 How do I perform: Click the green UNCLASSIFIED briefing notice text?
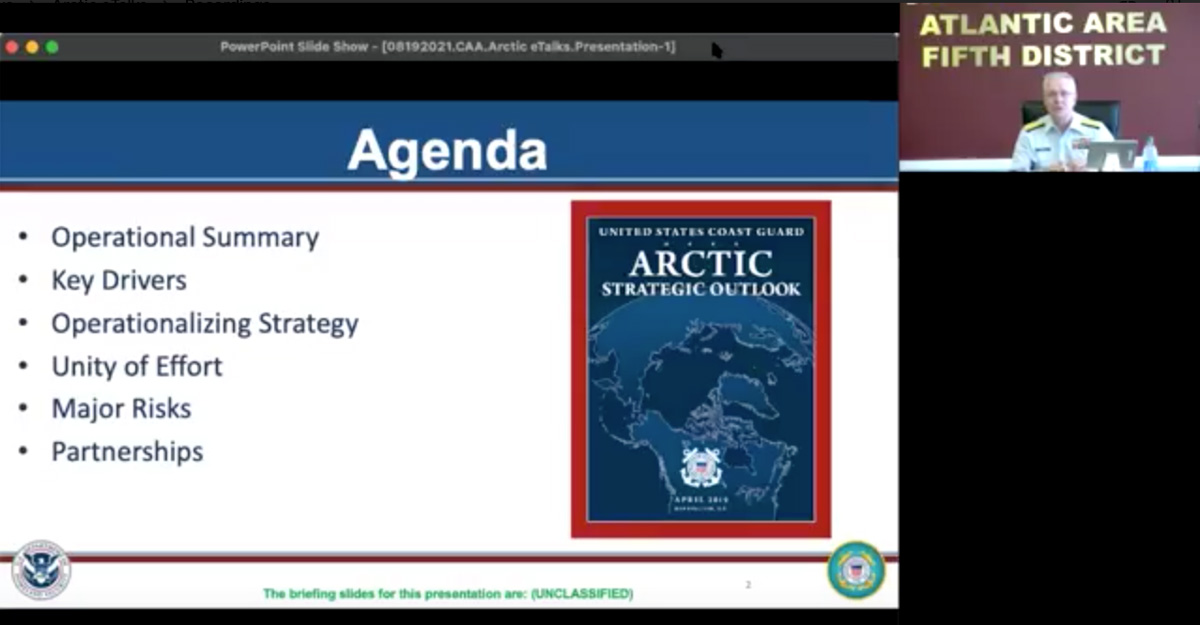[x=447, y=594]
